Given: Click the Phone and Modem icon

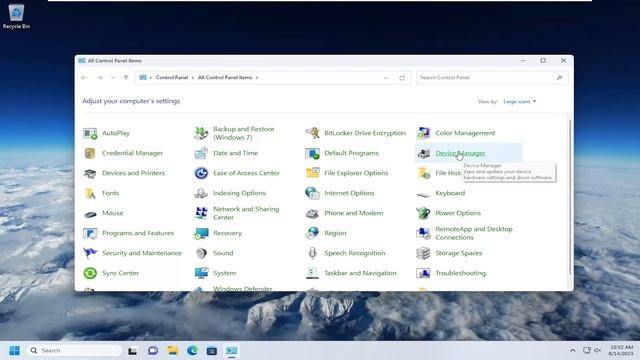Looking at the screenshot, I should click(x=312, y=213).
